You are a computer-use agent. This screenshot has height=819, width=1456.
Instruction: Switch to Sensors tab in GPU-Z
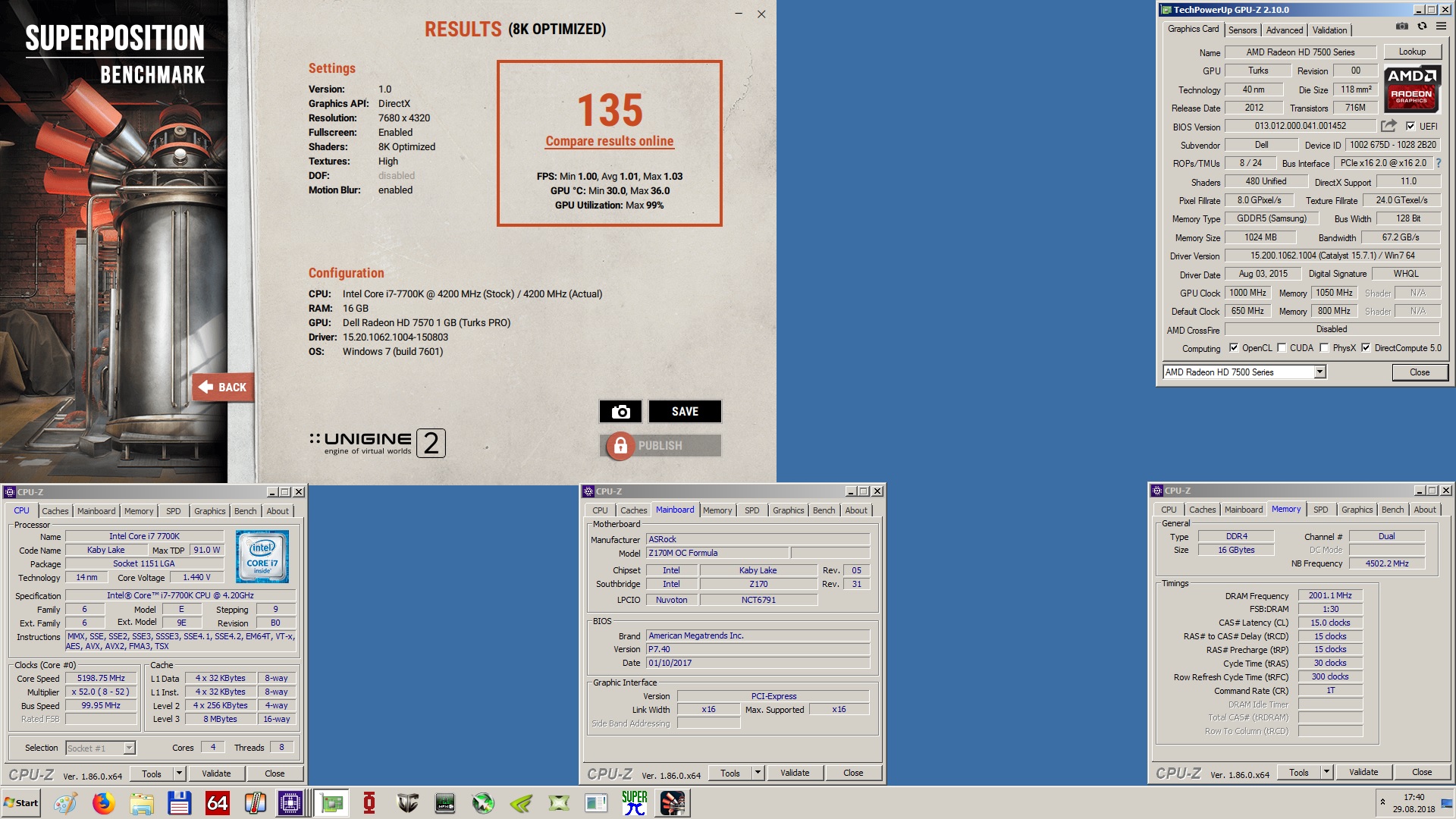coord(1242,30)
